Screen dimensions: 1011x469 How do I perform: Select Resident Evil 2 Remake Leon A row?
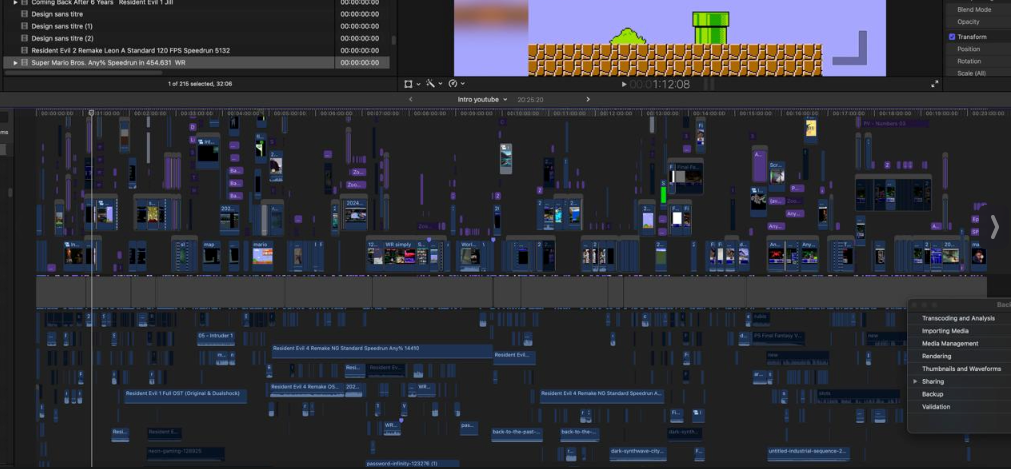(x=197, y=50)
